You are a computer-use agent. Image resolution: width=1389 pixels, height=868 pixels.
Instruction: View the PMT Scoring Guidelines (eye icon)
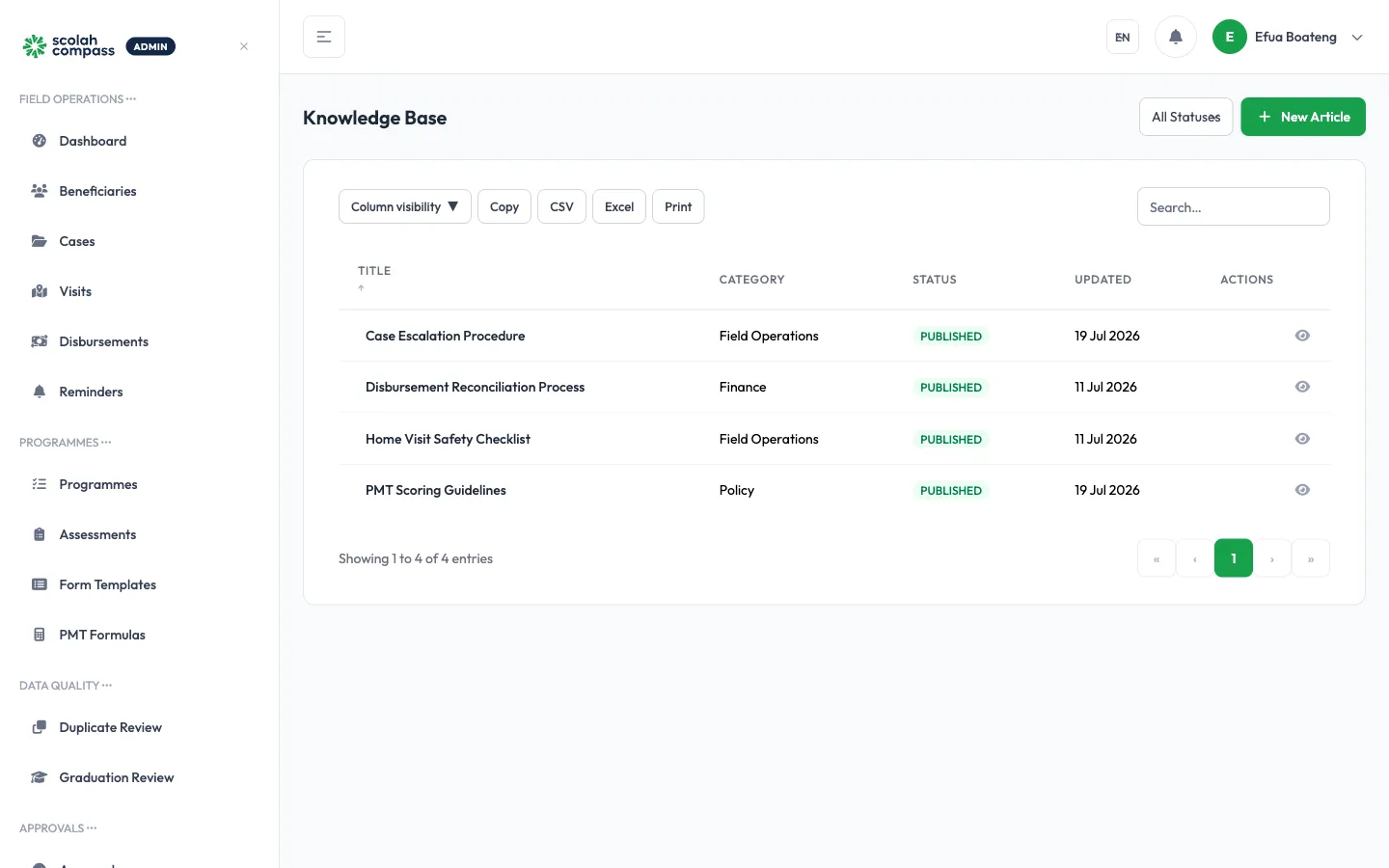point(1302,490)
